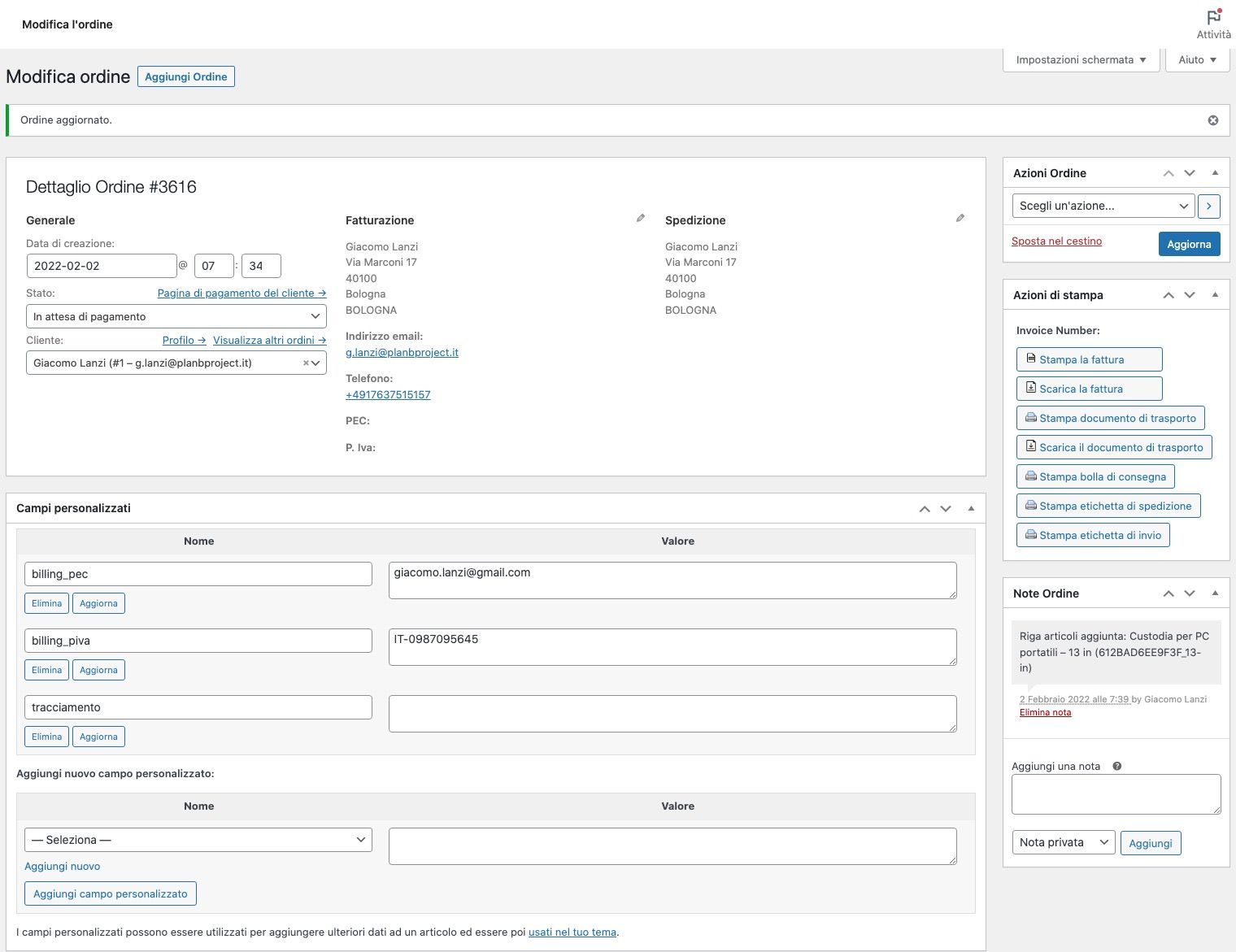This screenshot has width=1236, height=952.
Task: Click the 'usati nel tuo tema' link
Action: 572,932
